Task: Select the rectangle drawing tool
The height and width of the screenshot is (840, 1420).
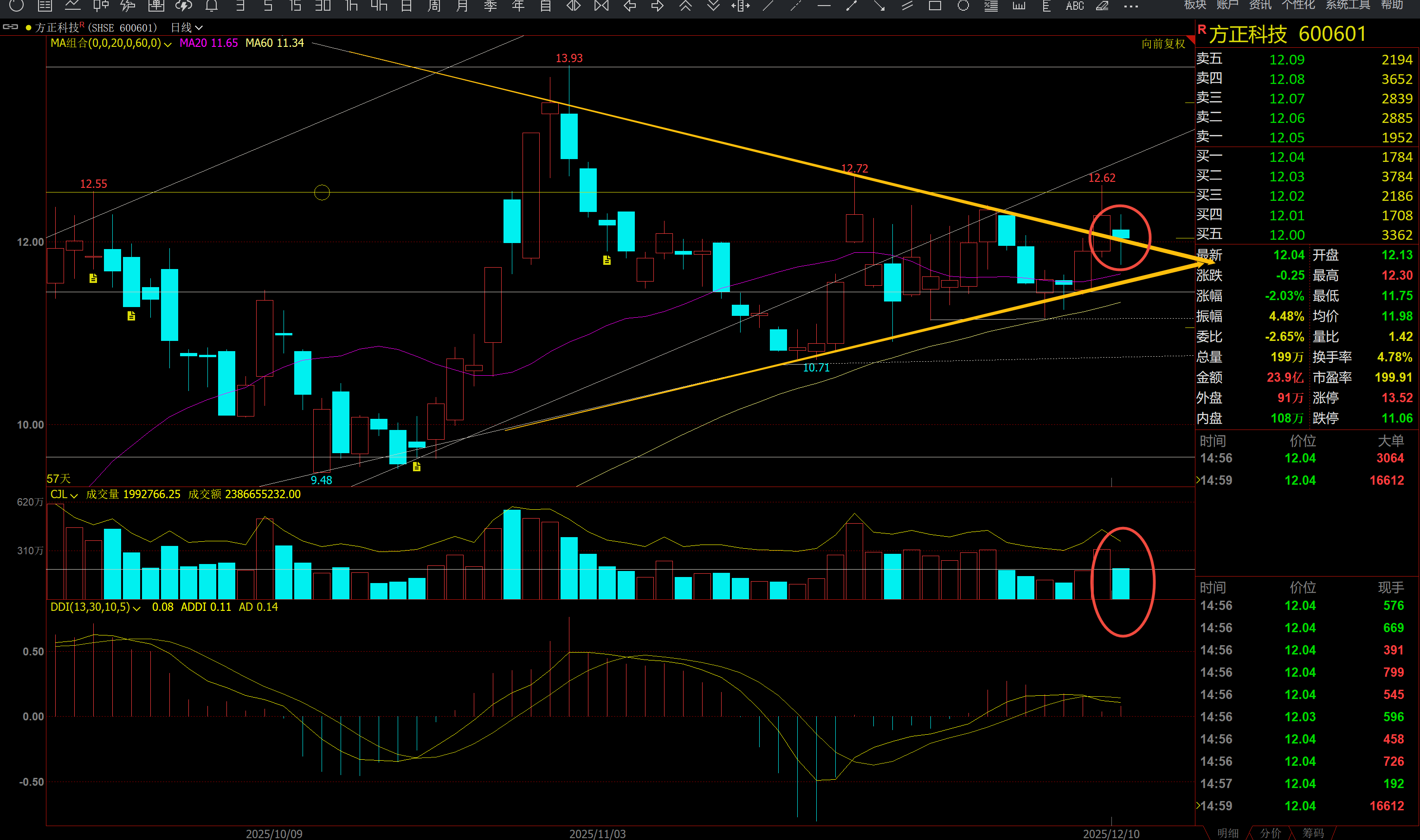Action: click(x=935, y=6)
